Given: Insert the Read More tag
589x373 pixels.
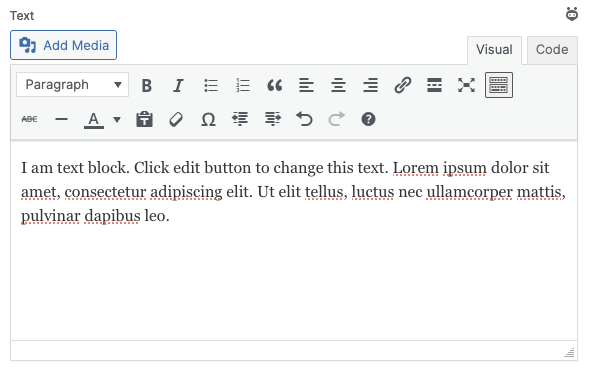Looking at the screenshot, I should point(435,85).
